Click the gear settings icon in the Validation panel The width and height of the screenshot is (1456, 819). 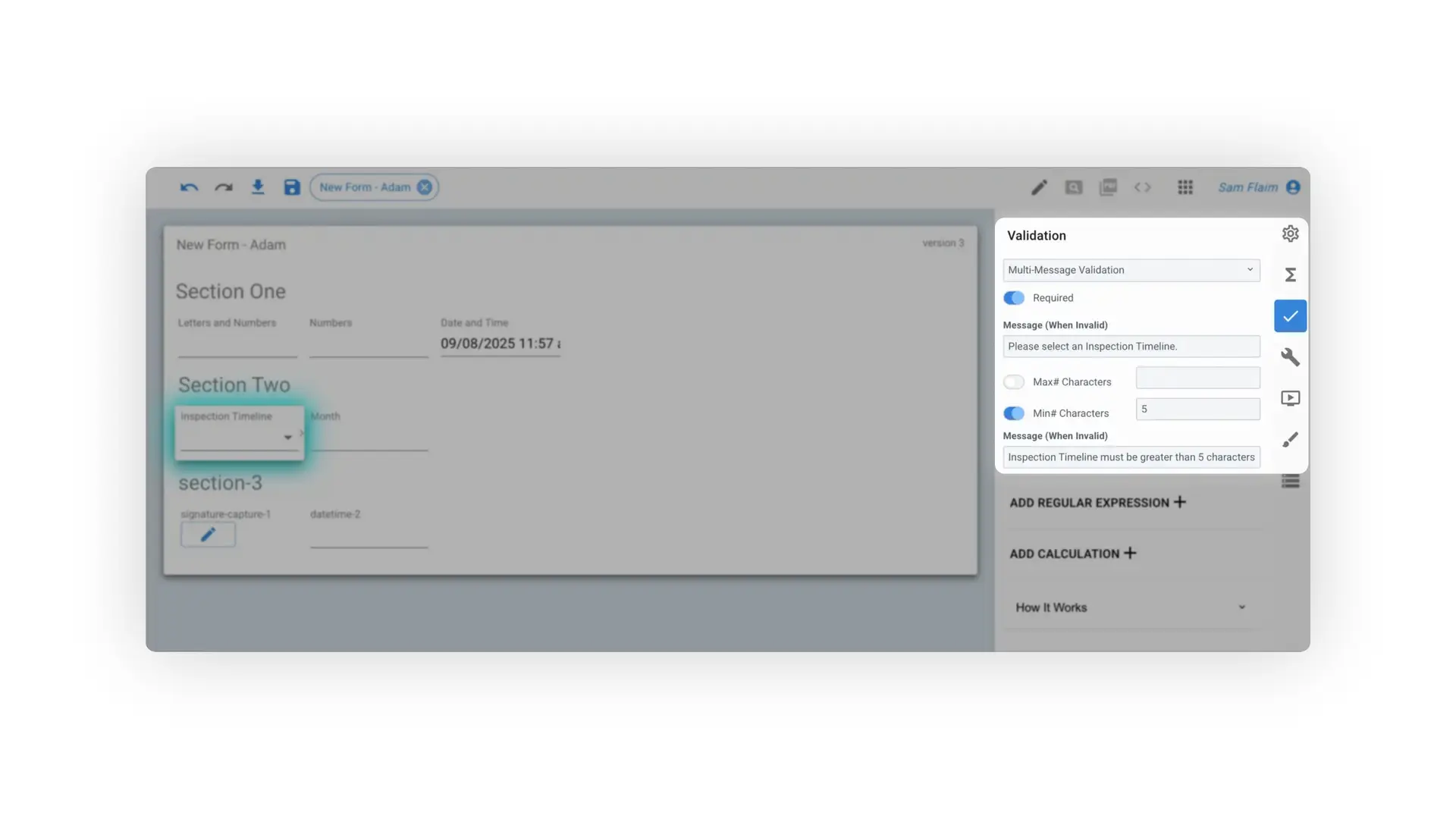pos(1290,234)
